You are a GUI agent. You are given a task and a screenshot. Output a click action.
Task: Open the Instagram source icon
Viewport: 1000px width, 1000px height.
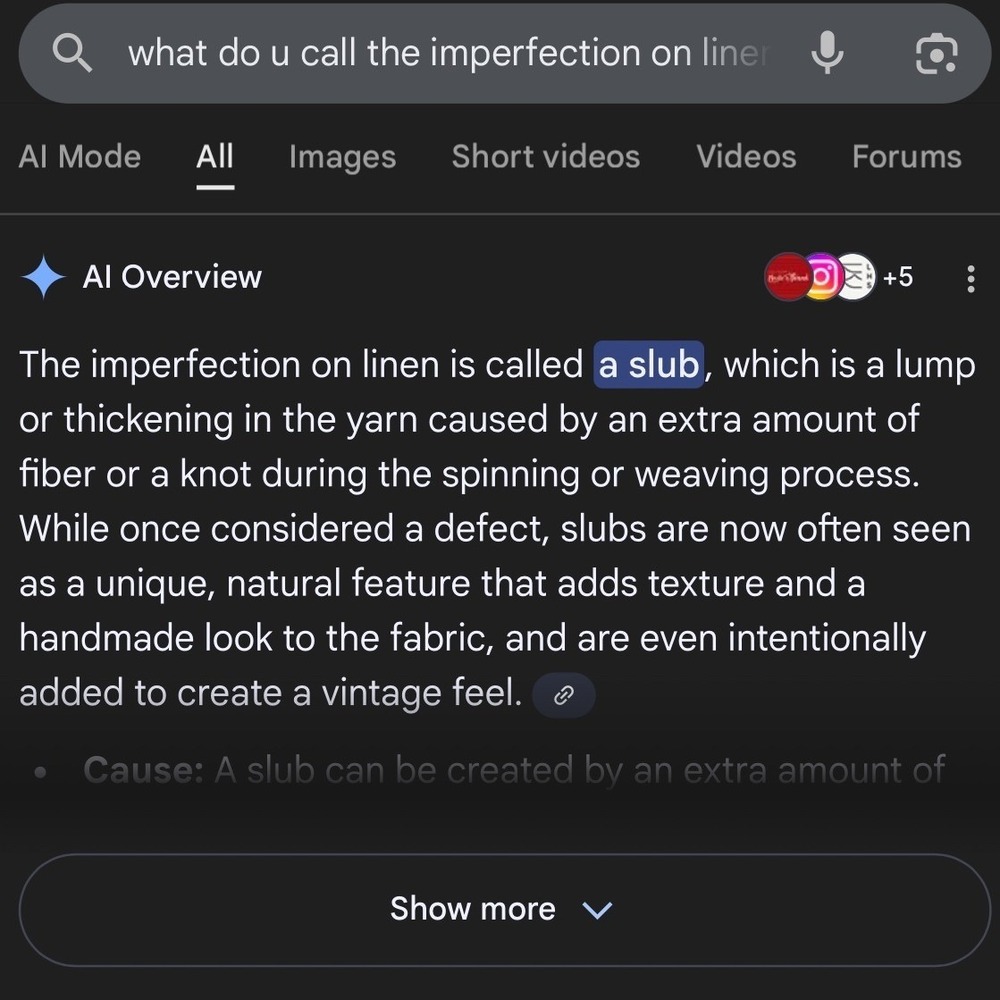click(823, 277)
